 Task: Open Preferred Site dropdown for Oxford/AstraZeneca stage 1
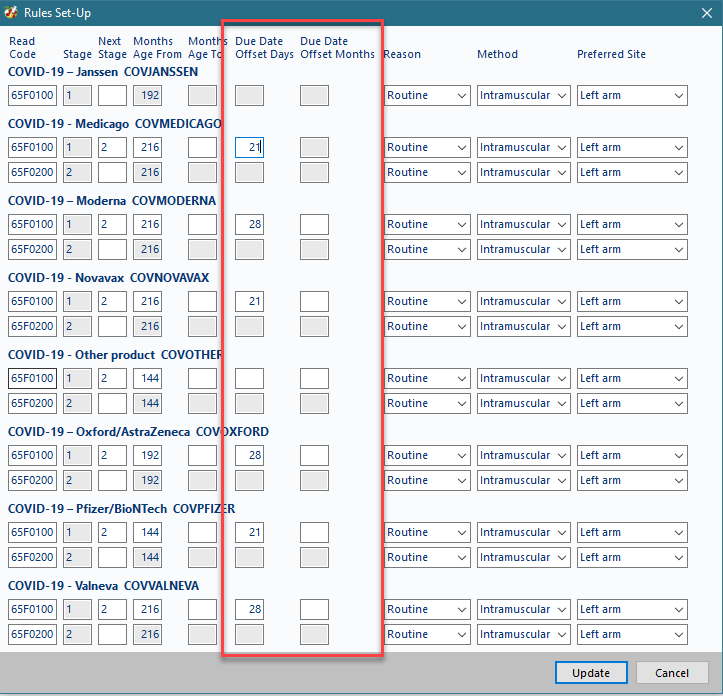[632, 456]
